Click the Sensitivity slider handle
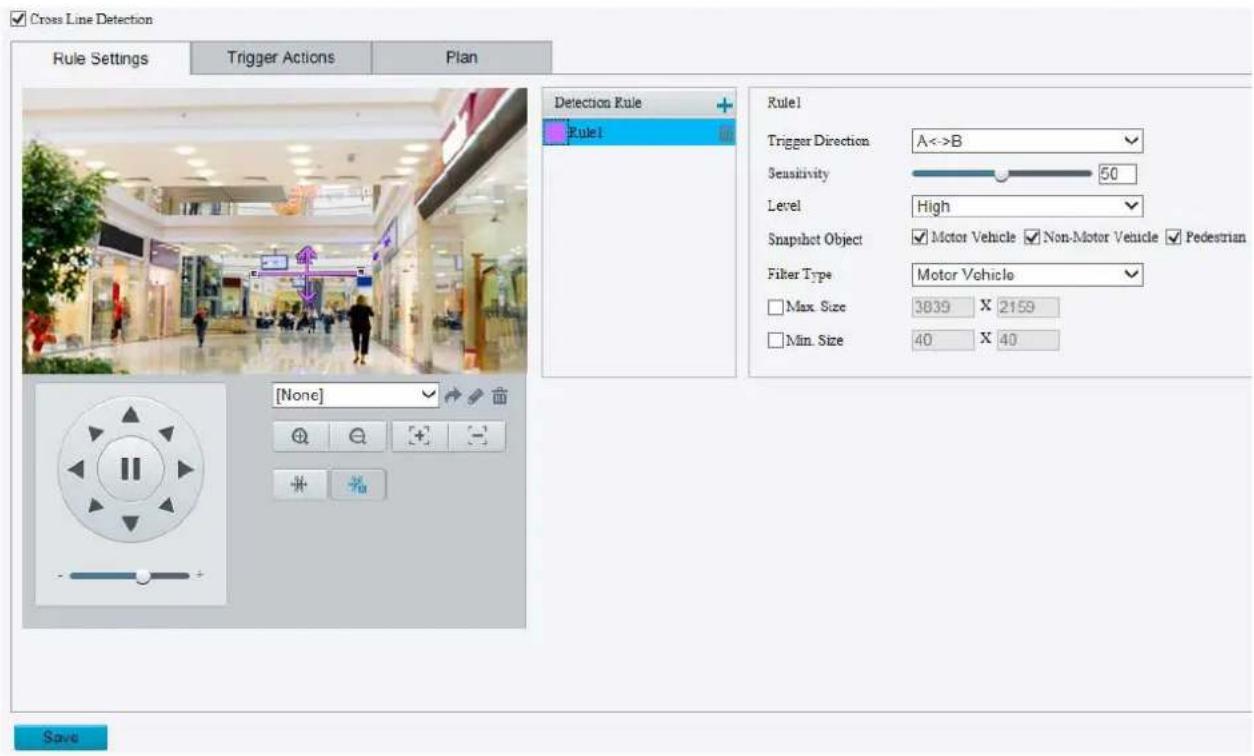This screenshot has width=1254, height=756. pyautogui.click(x=1002, y=174)
